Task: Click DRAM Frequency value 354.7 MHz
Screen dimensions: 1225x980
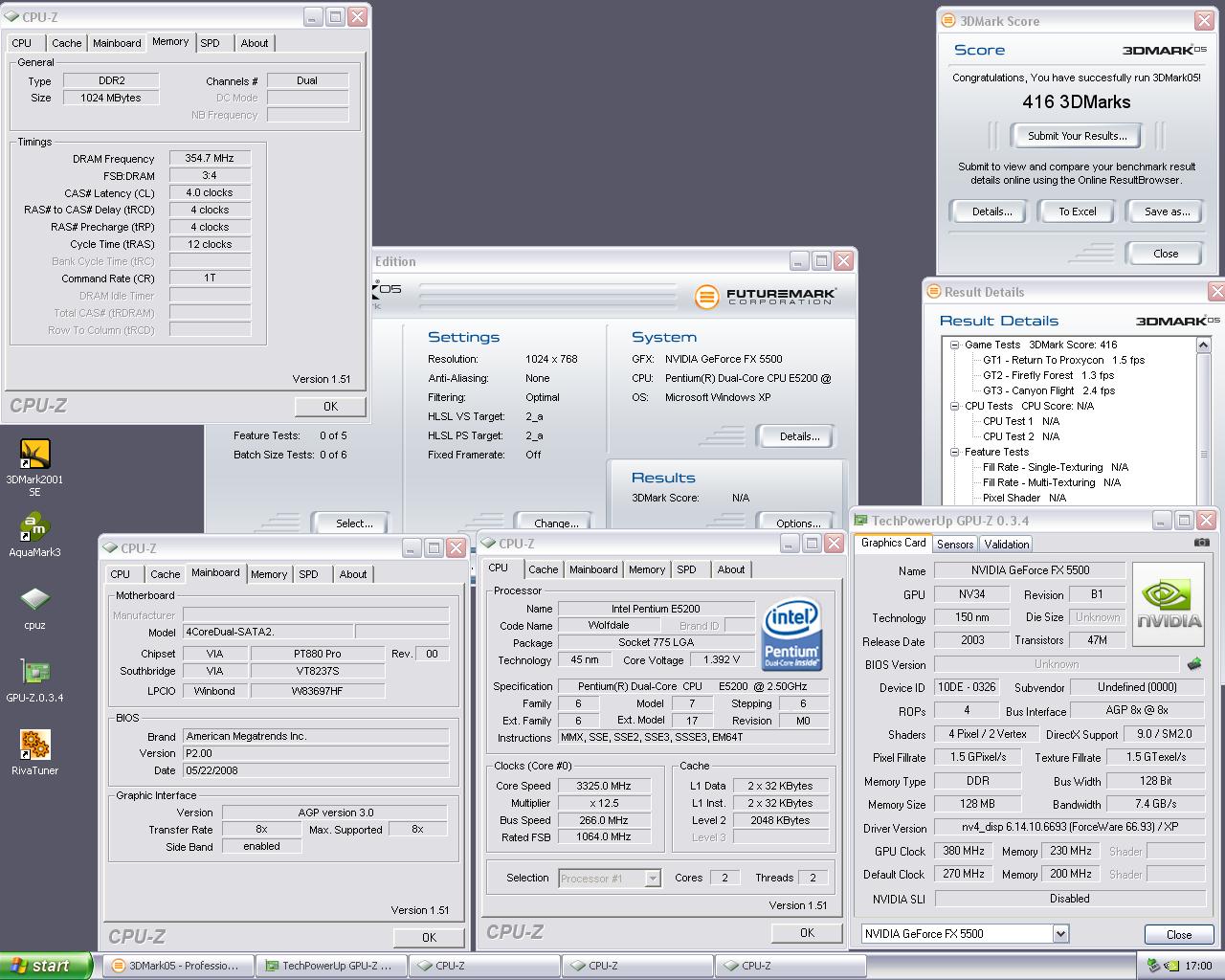Action: click(x=210, y=159)
